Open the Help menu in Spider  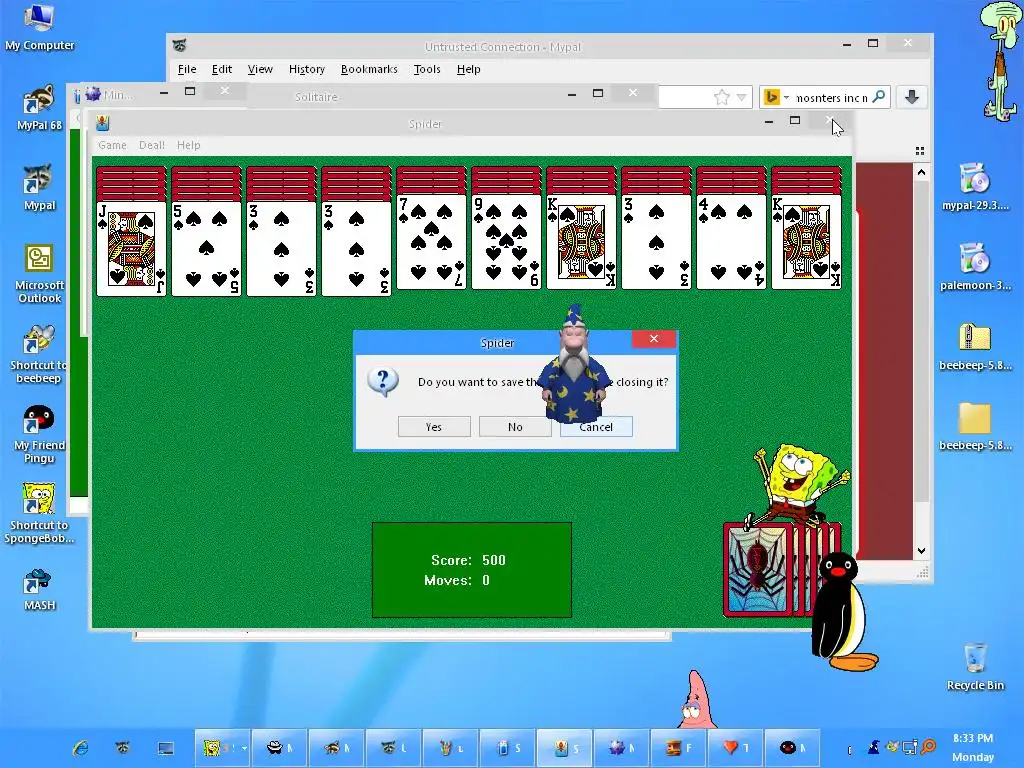click(189, 145)
